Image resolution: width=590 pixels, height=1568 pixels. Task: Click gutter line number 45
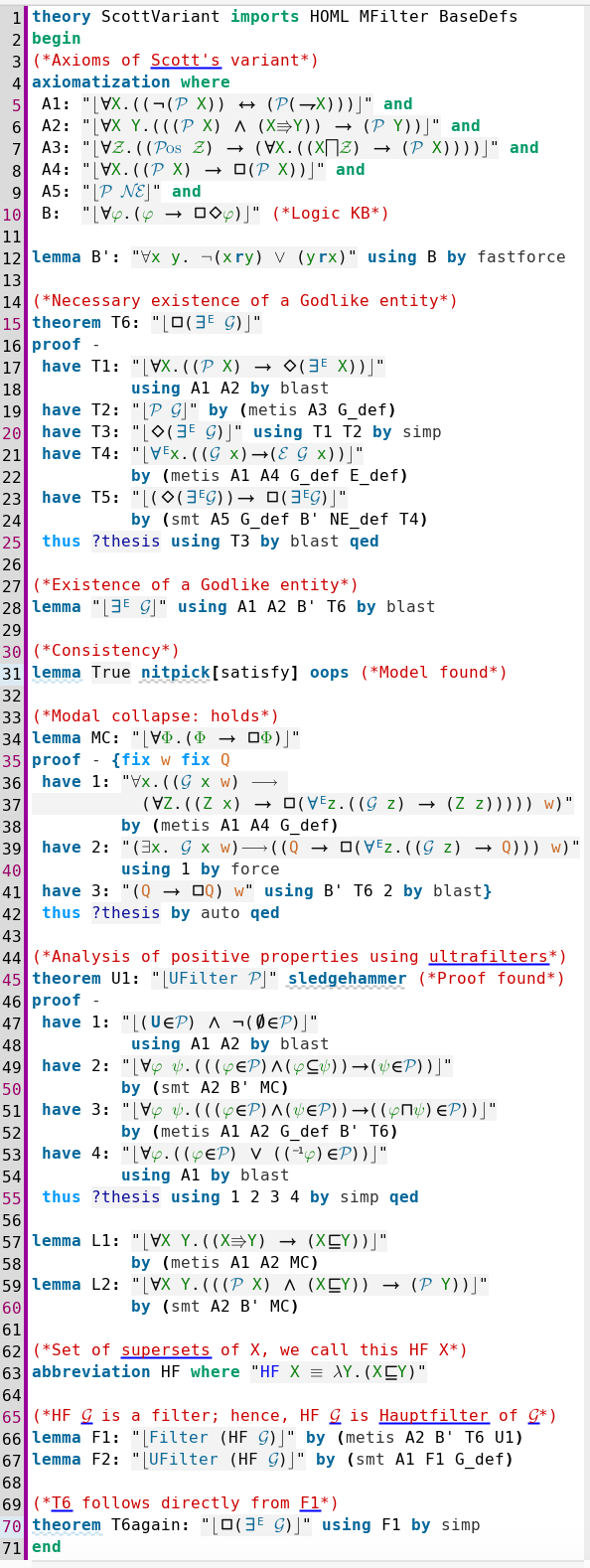[12, 979]
